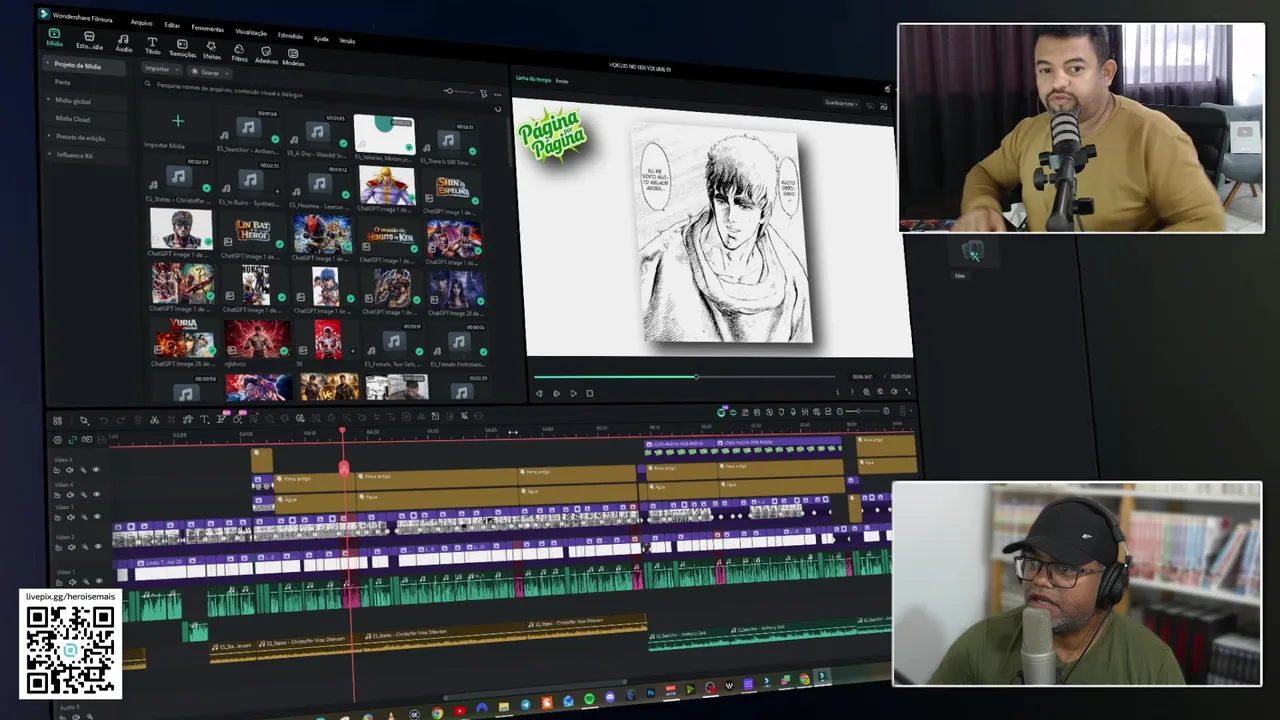Select the Shin Espelho media thumbnail

(x=454, y=187)
